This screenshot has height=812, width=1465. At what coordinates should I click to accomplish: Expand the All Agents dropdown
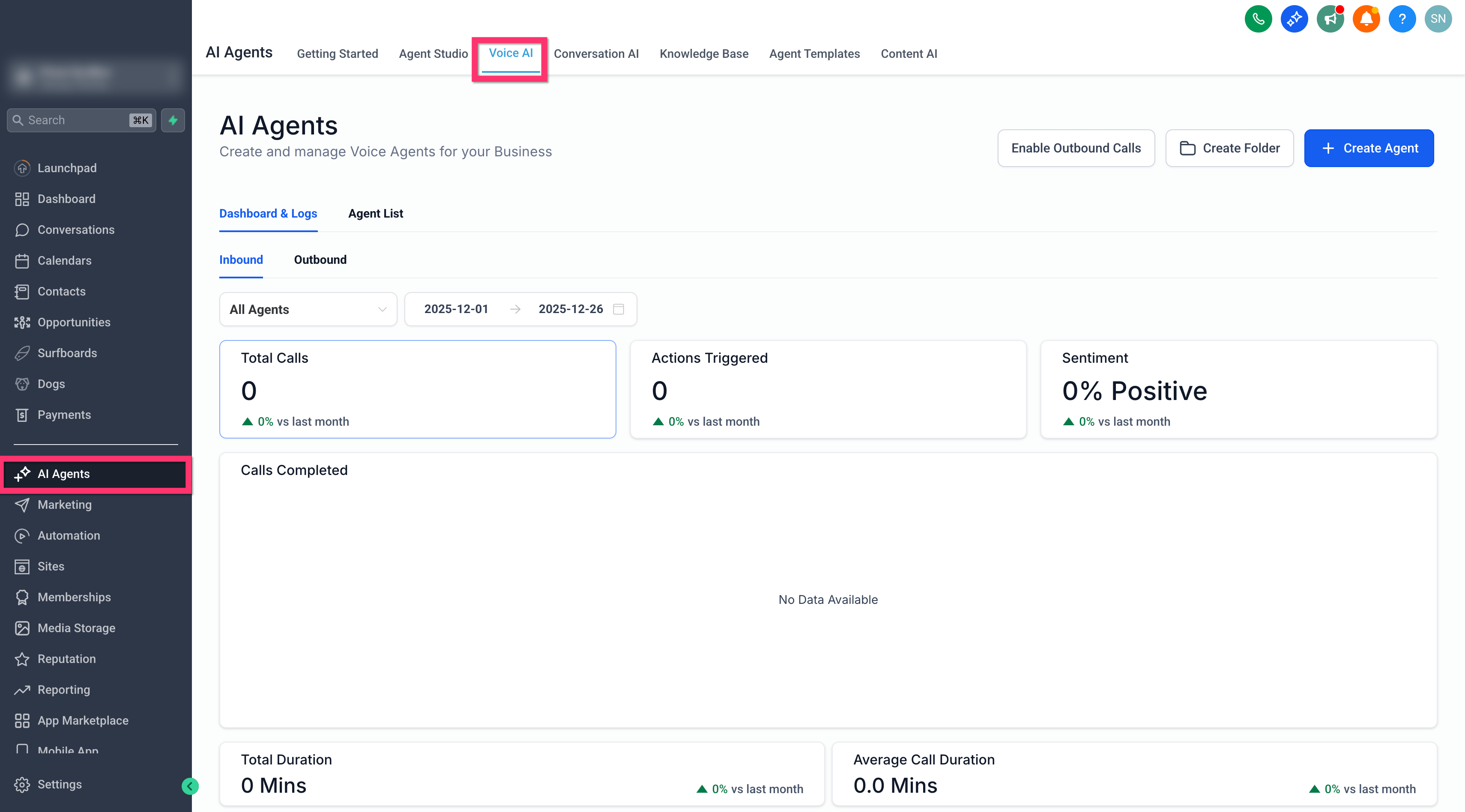pos(308,309)
